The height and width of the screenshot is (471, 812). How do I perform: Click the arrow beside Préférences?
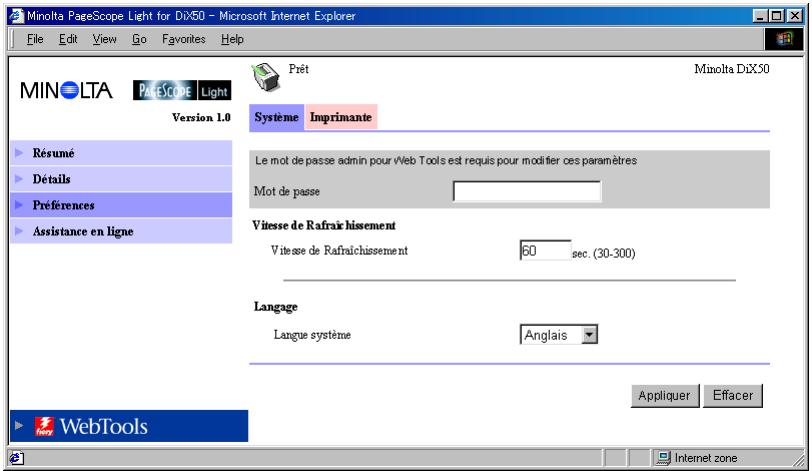[20, 205]
